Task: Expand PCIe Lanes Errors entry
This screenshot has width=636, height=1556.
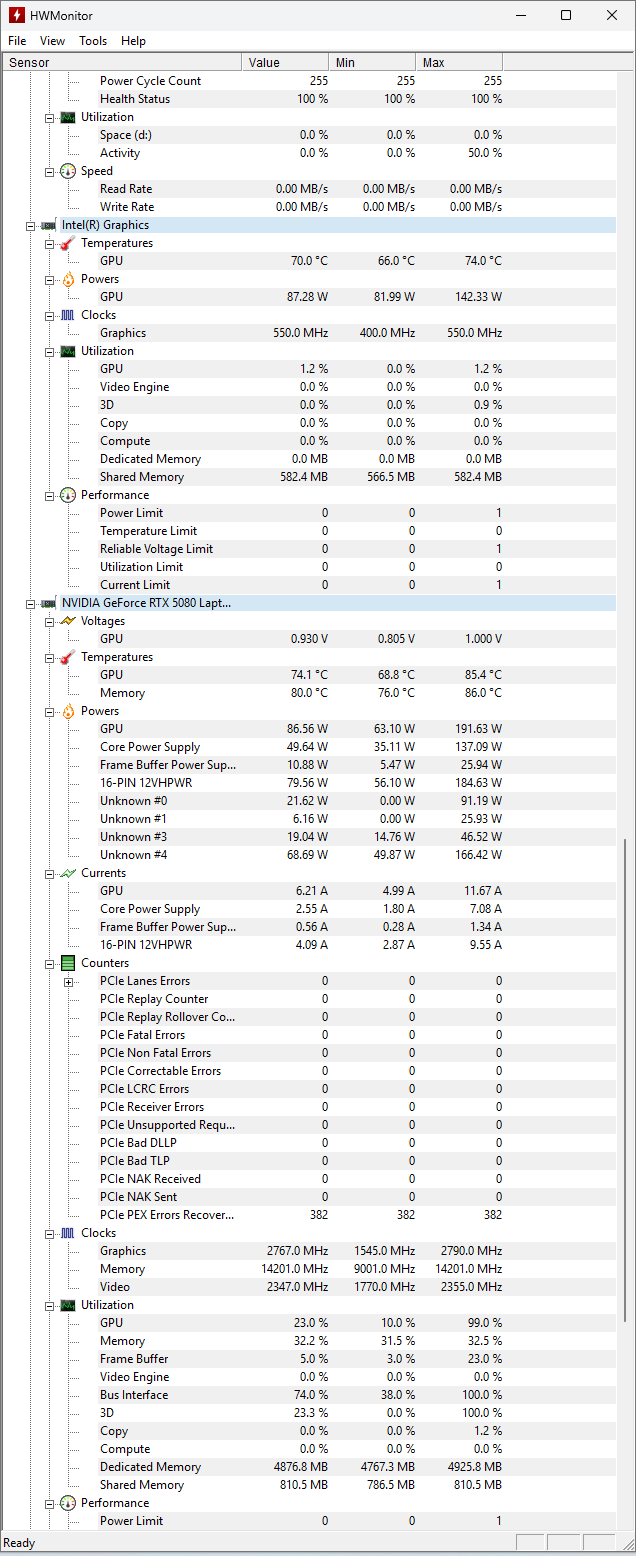Action: pos(68,981)
